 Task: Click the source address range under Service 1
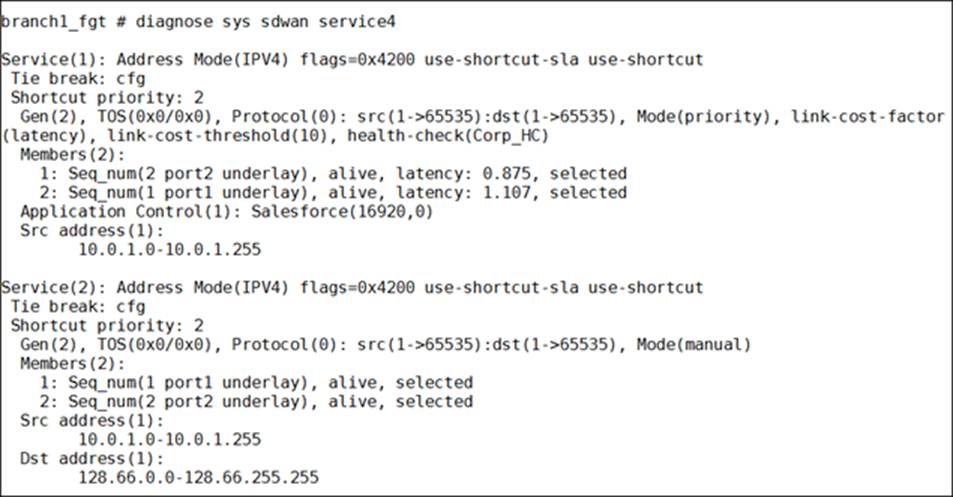pyautogui.click(x=169, y=249)
